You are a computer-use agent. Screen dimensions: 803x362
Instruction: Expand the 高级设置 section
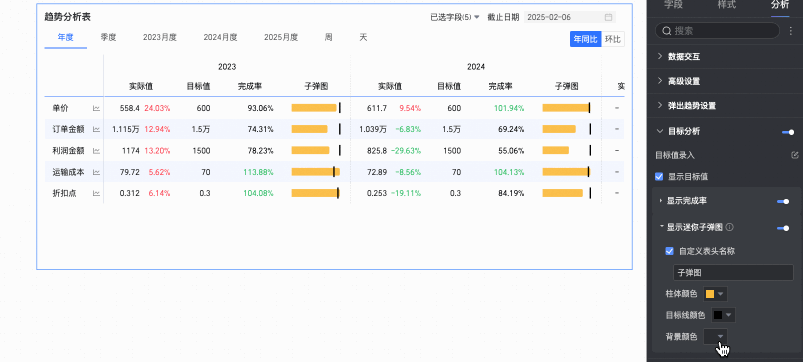click(660, 81)
